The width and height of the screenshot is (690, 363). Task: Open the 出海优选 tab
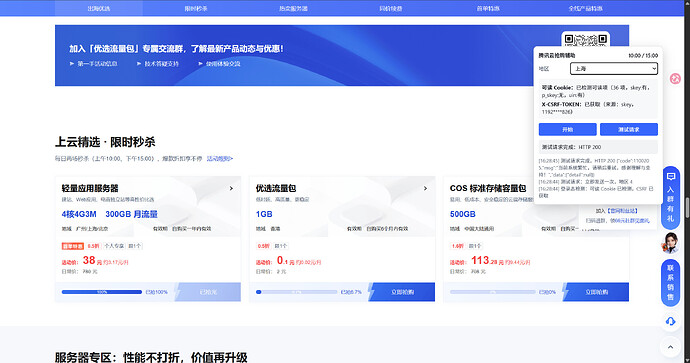coord(99,8)
